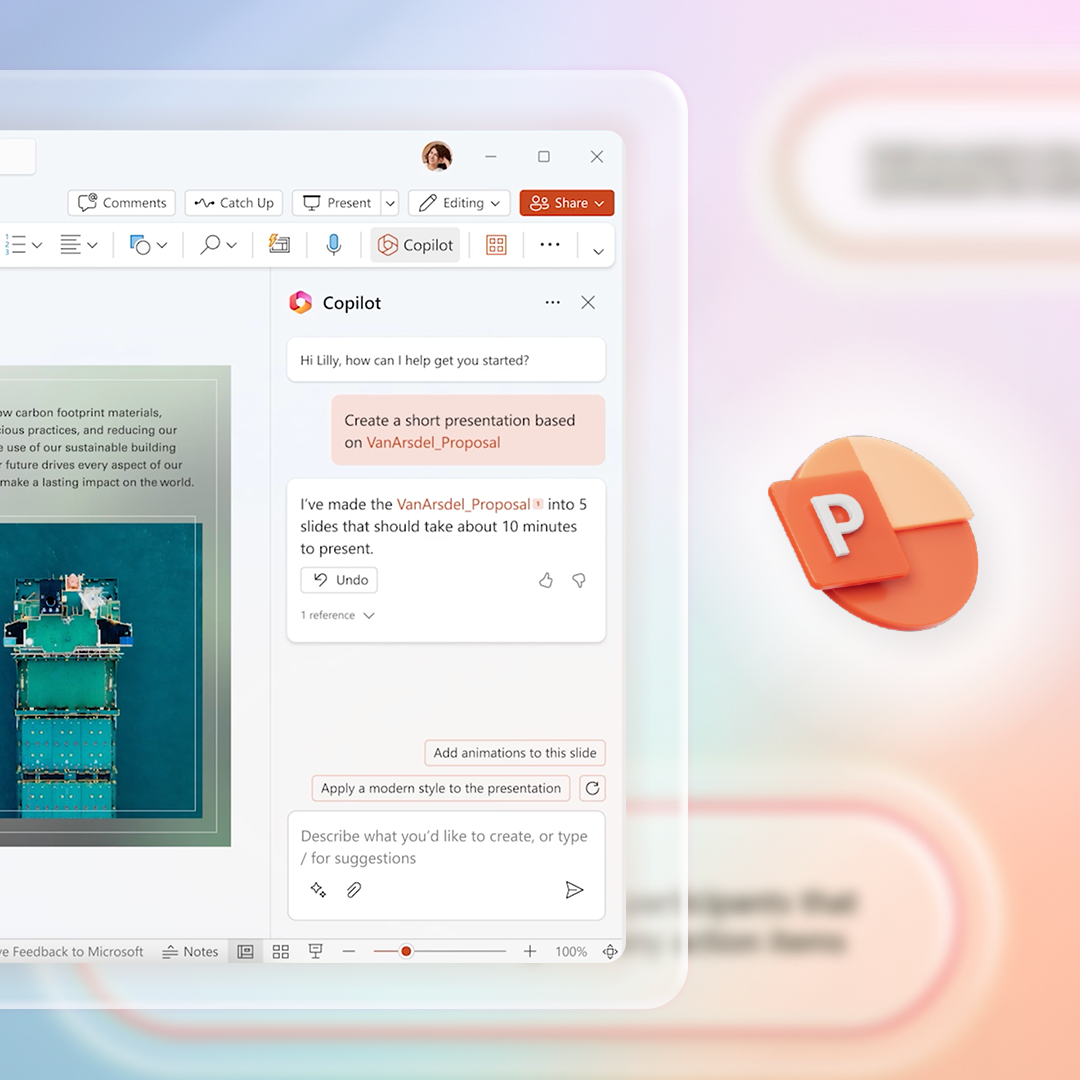
Task: Start Slide Show from status bar
Action: pos(315,951)
